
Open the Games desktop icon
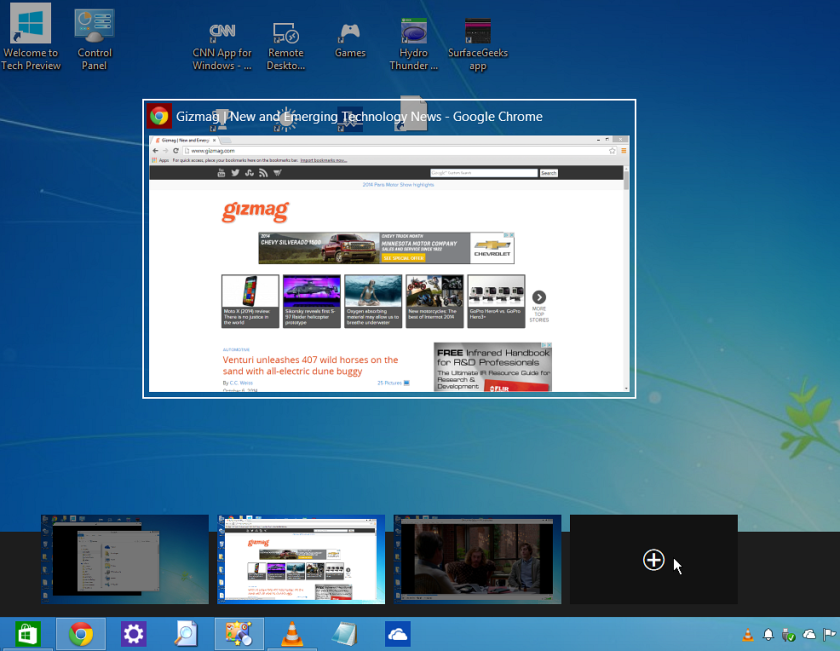click(350, 40)
